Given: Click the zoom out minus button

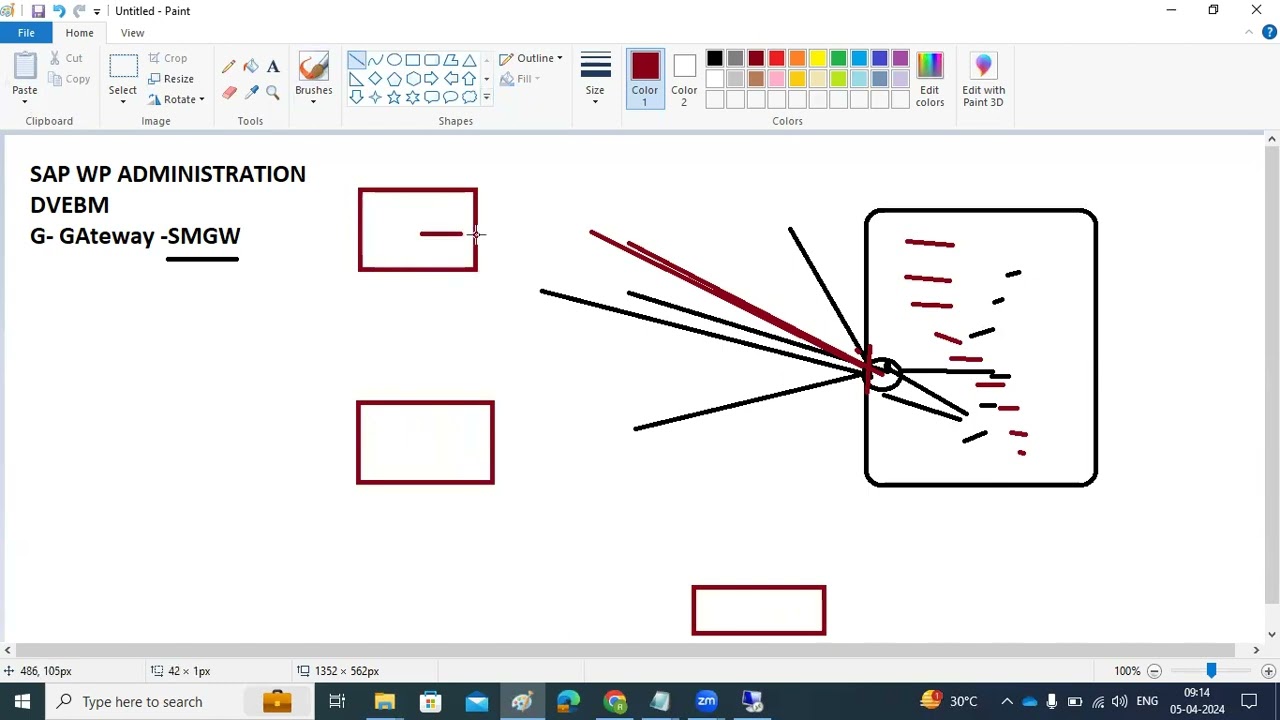Looking at the screenshot, I should 1154,671.
